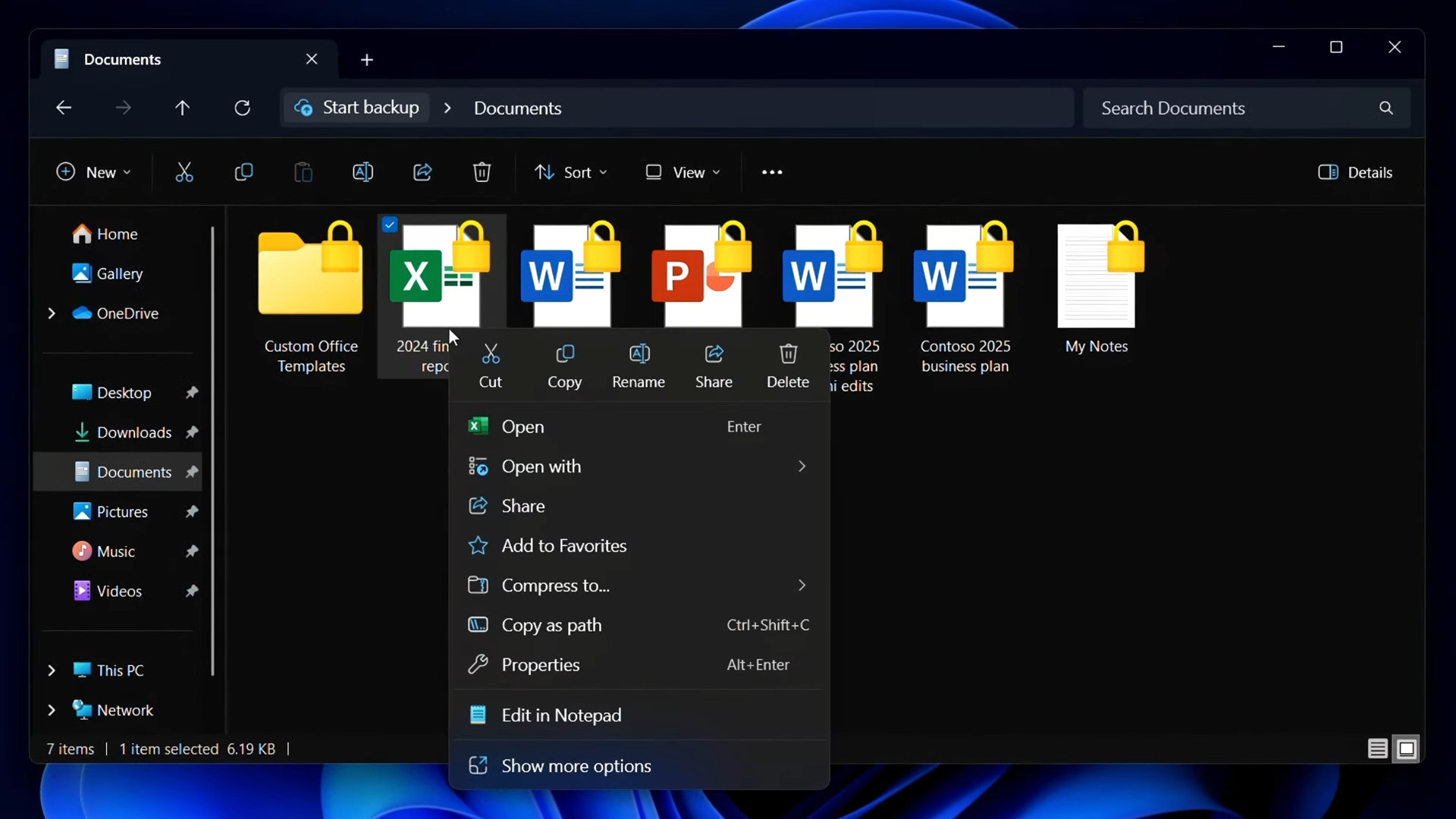Click 'Show more options' at menu bottom

click(x=576, y=765)
